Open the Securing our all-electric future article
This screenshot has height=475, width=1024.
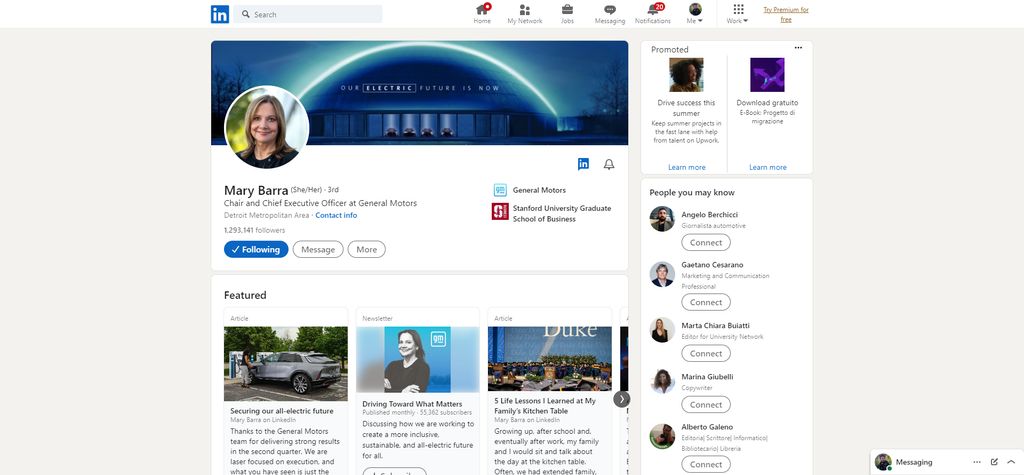click(281, 411)
